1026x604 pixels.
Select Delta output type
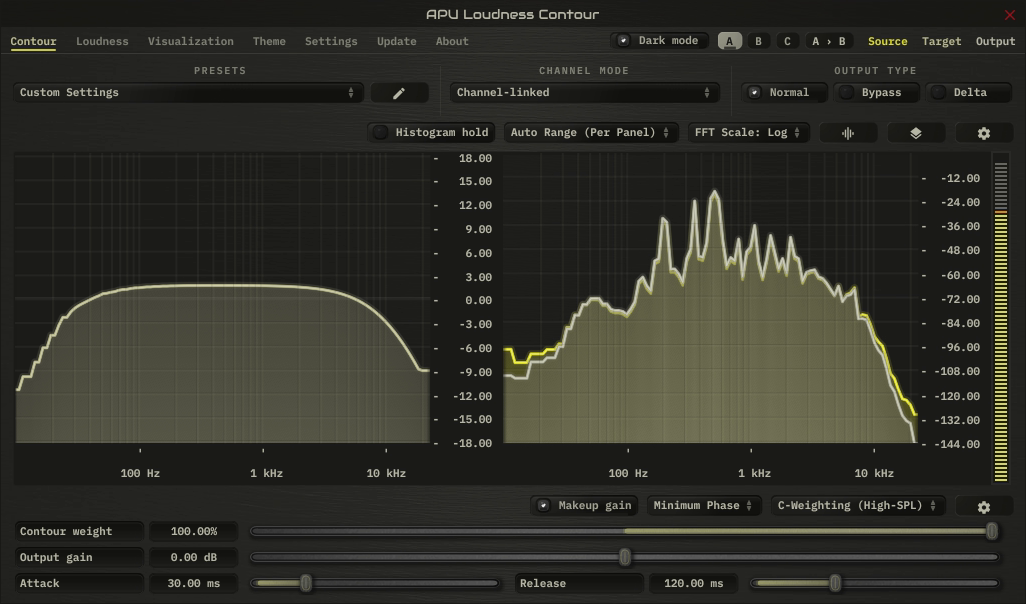pyautogui.click(x=969, y=93)
